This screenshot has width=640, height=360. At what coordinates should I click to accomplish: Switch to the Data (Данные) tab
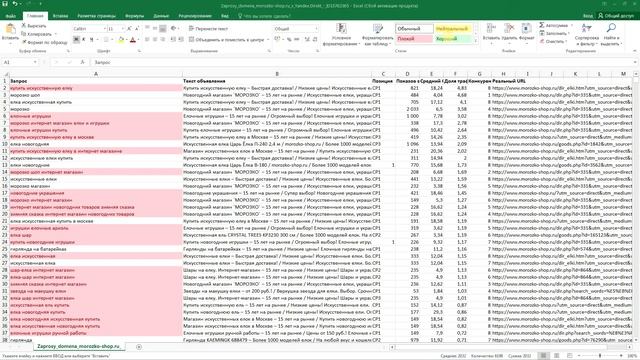pos(161,16)
